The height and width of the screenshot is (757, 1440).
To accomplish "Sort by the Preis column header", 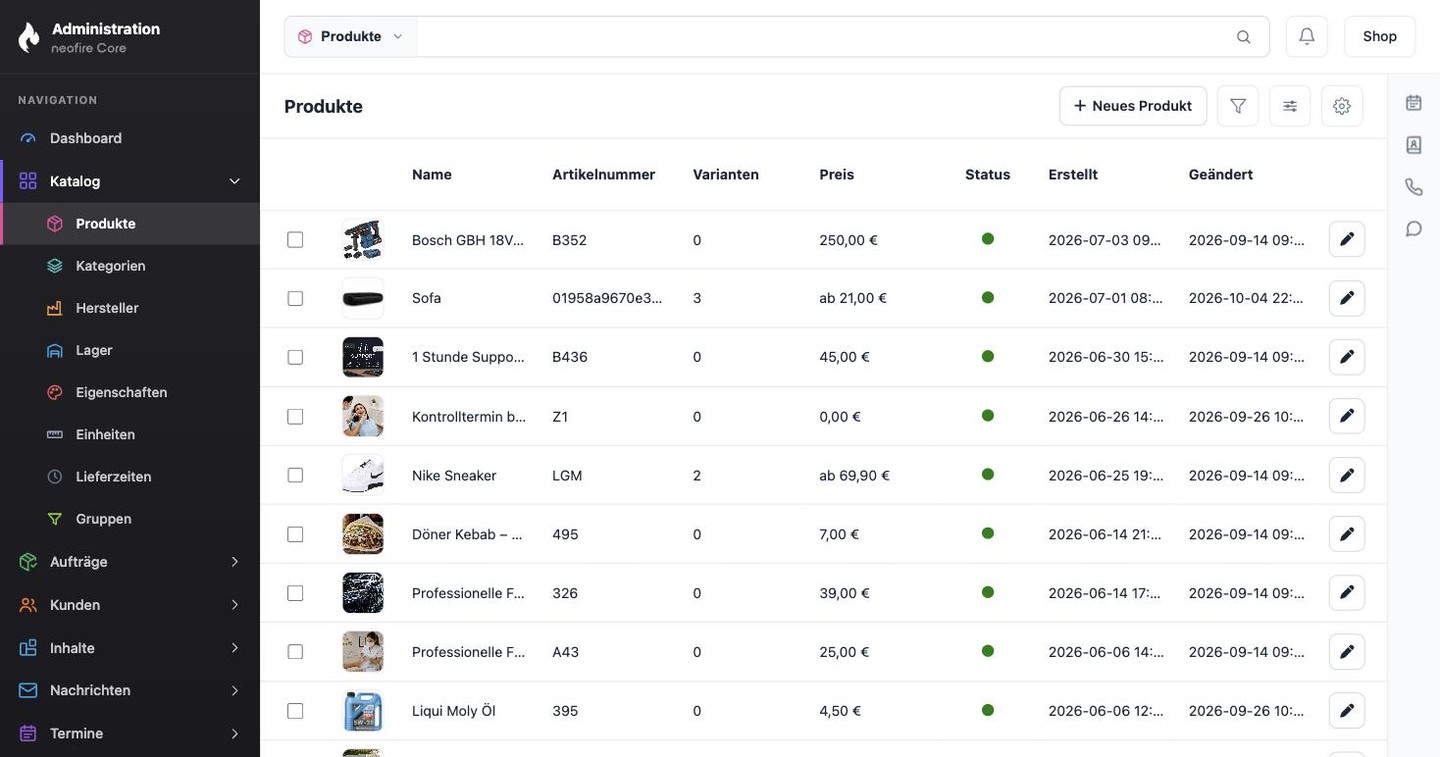I will (x=837, y=174).
